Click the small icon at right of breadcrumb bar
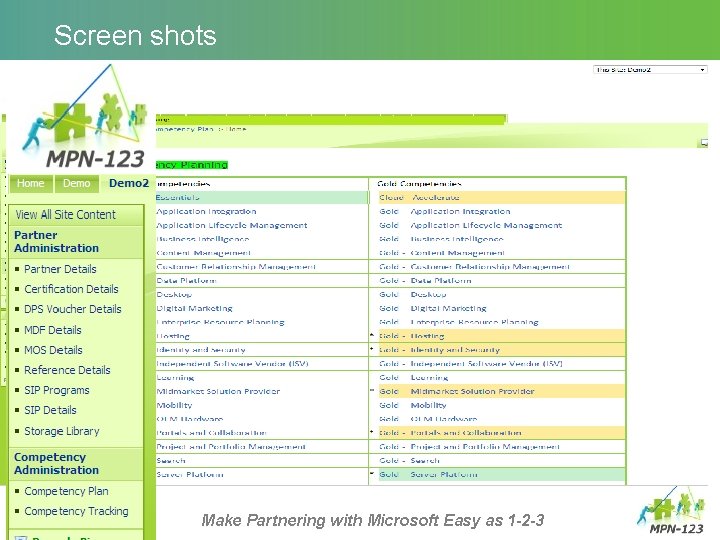 pos(704,143)
